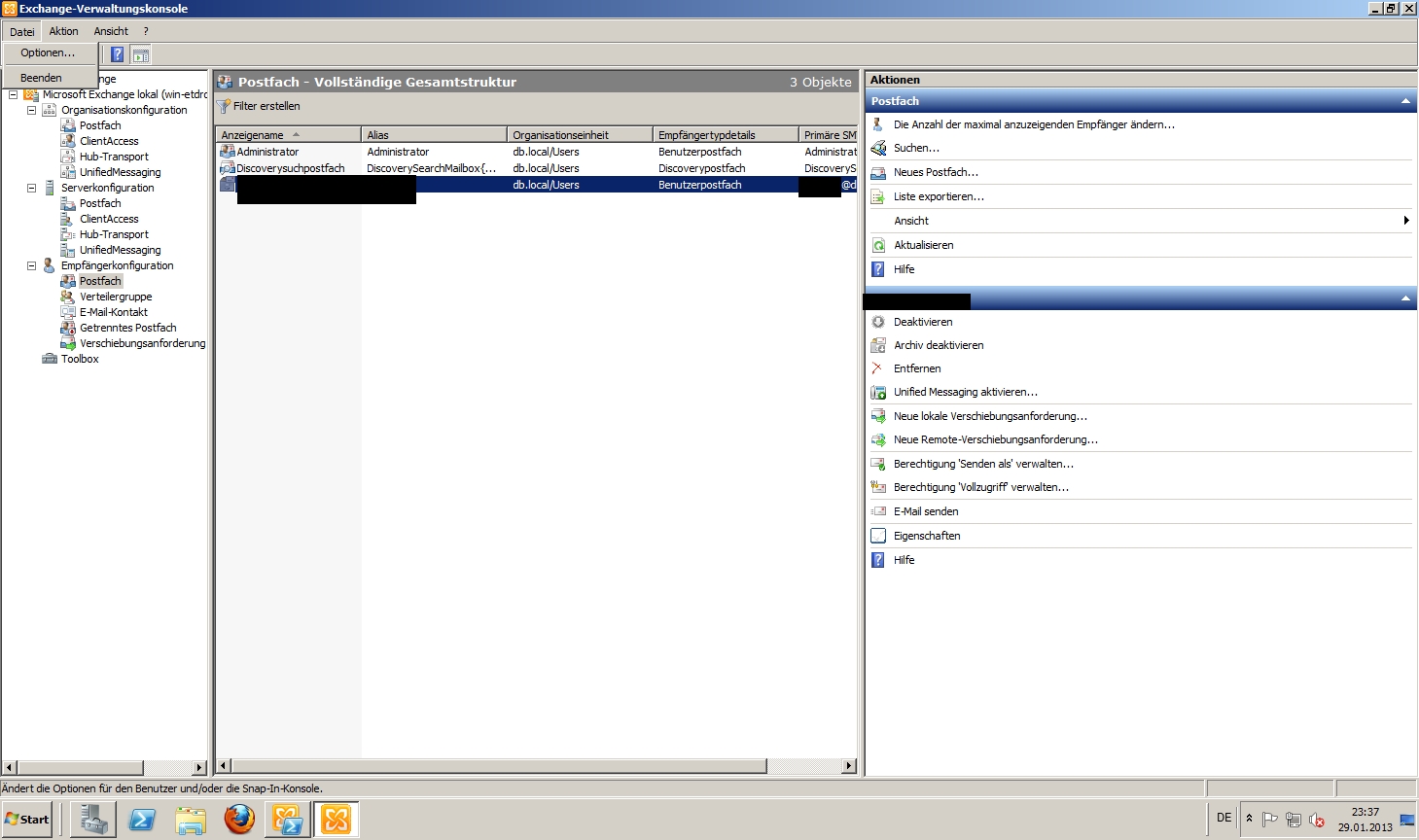Screen dimensions: 1419x840
Task: Sort by Empfängertypdetails column header
Action: click(x=726, y=135)
